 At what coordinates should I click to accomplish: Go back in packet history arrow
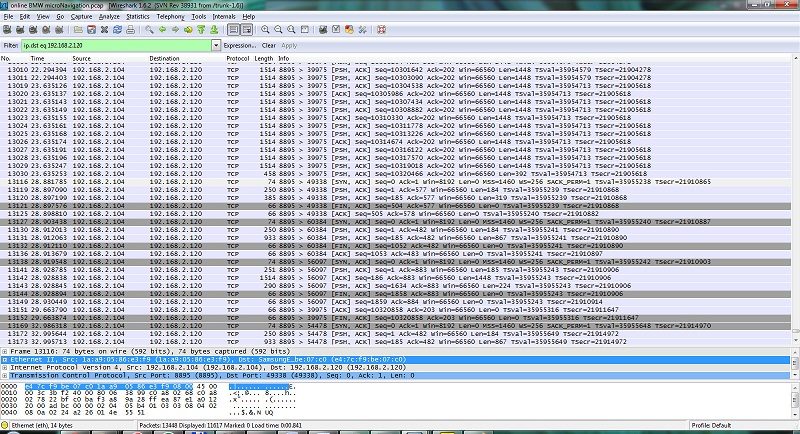162,30
